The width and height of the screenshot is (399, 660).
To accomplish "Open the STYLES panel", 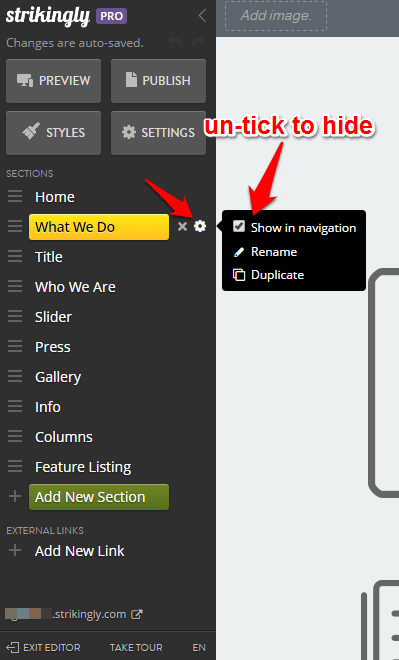I will pos(53,133).
